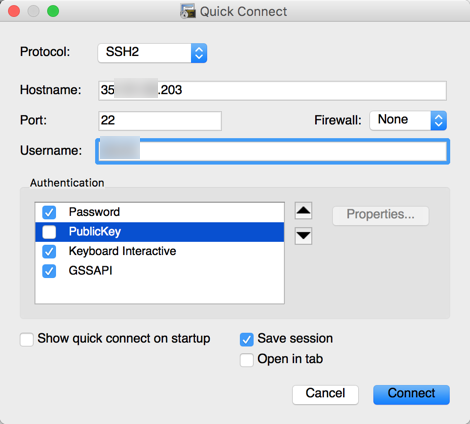Toggle the Save session checkbox
The image size is (470, 424).
(247, 340)
